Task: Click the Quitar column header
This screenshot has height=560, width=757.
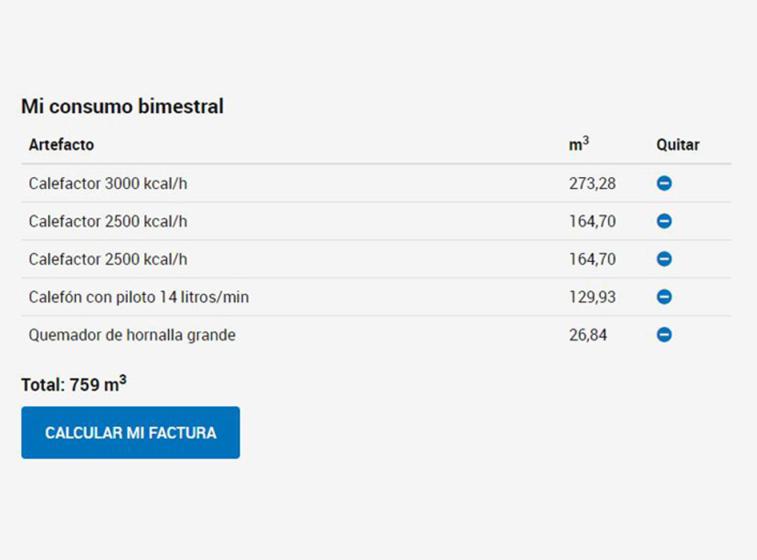Action: 678,145
